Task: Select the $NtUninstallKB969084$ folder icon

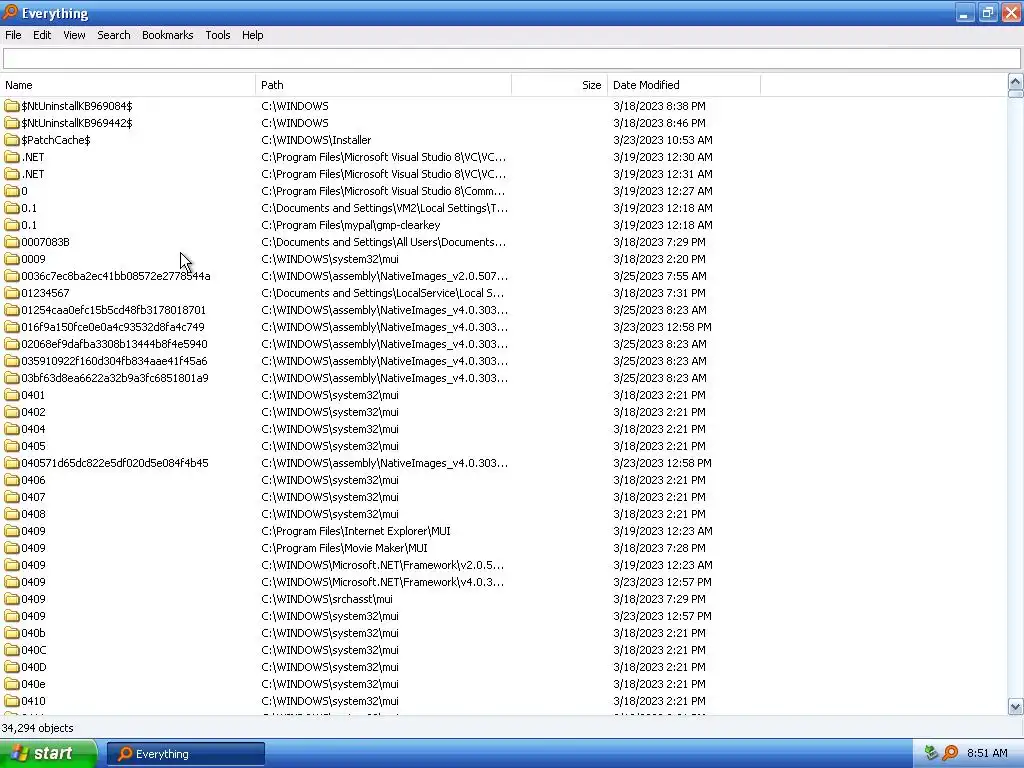Action: (12, 106)
